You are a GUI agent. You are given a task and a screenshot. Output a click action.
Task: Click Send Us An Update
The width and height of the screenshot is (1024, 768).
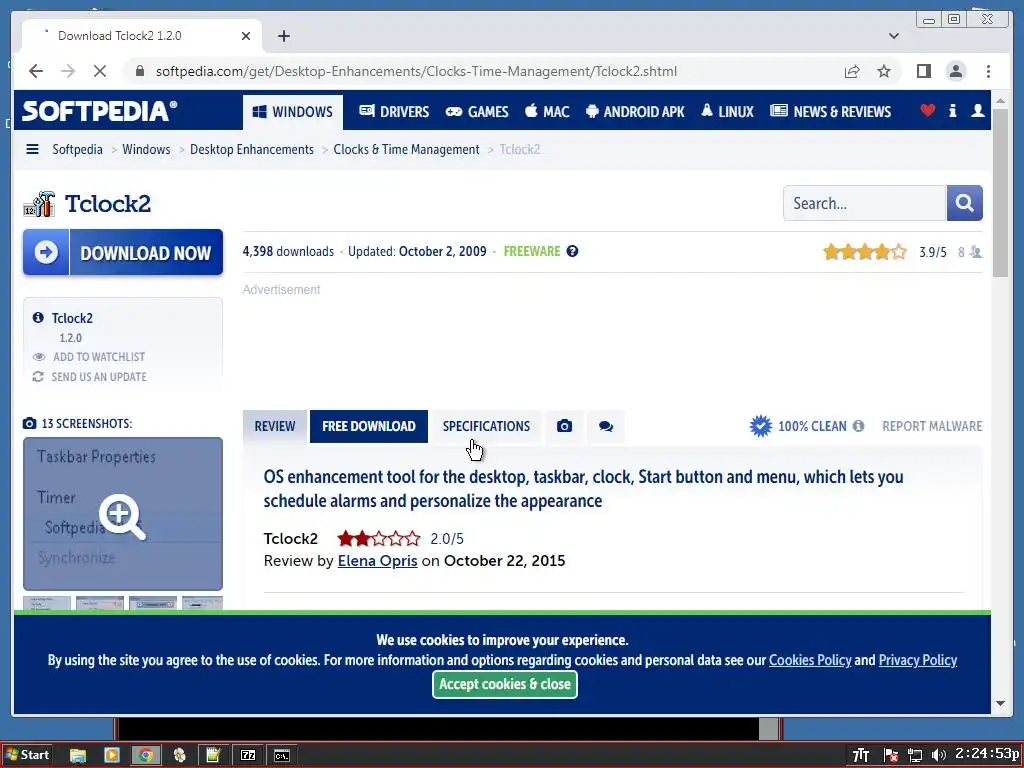point(89,377)
